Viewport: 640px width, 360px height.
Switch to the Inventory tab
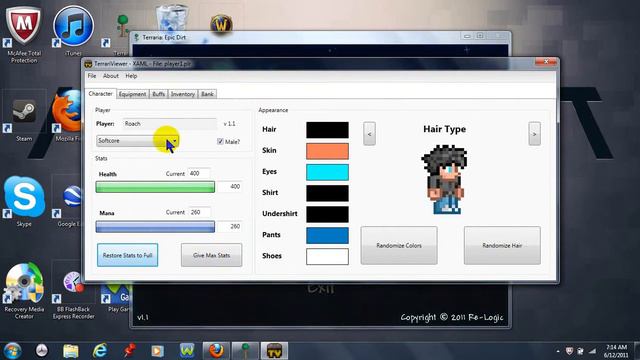(182, 94)
